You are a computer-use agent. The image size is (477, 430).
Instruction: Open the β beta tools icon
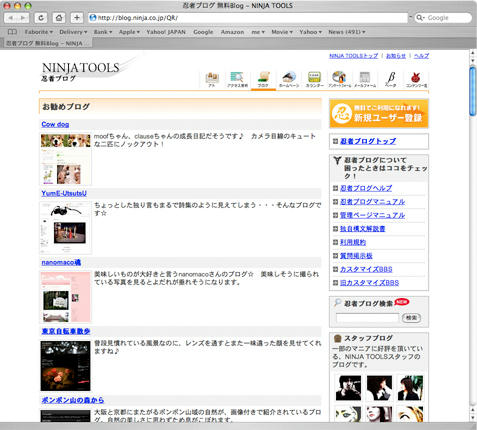coord(390,79)
